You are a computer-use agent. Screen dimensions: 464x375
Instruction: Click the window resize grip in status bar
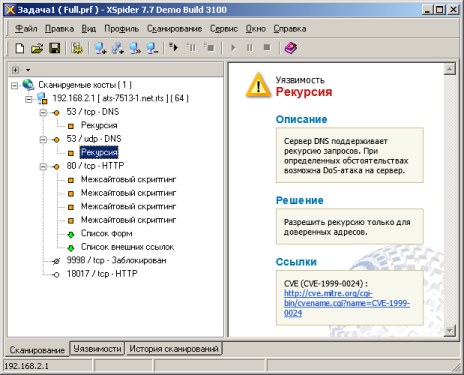456,367
